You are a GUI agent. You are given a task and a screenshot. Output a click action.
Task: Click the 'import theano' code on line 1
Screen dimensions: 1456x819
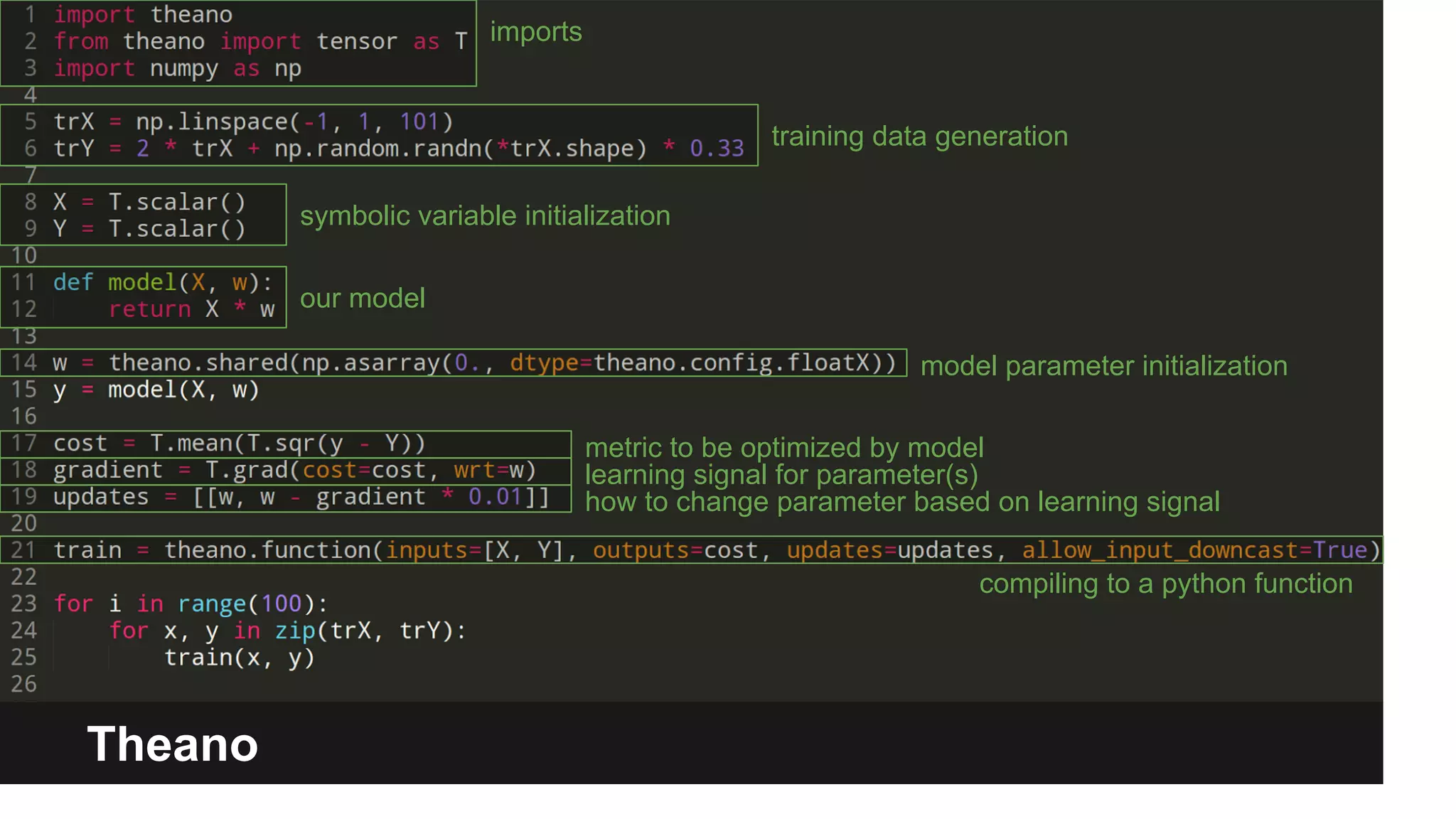click(143, 14)
